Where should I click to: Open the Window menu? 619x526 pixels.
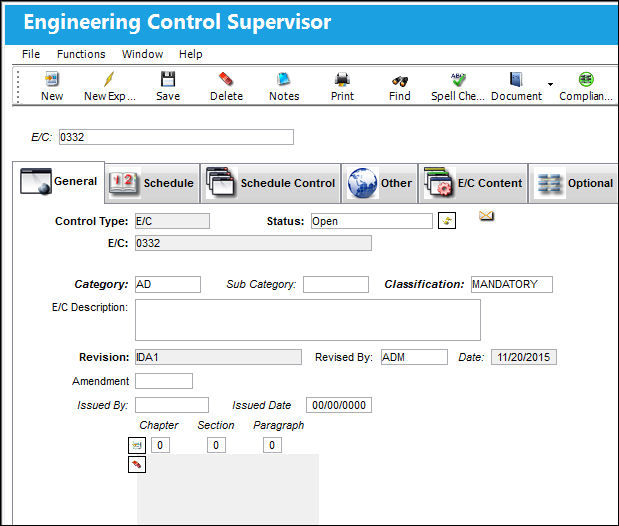tap(142, 54)
